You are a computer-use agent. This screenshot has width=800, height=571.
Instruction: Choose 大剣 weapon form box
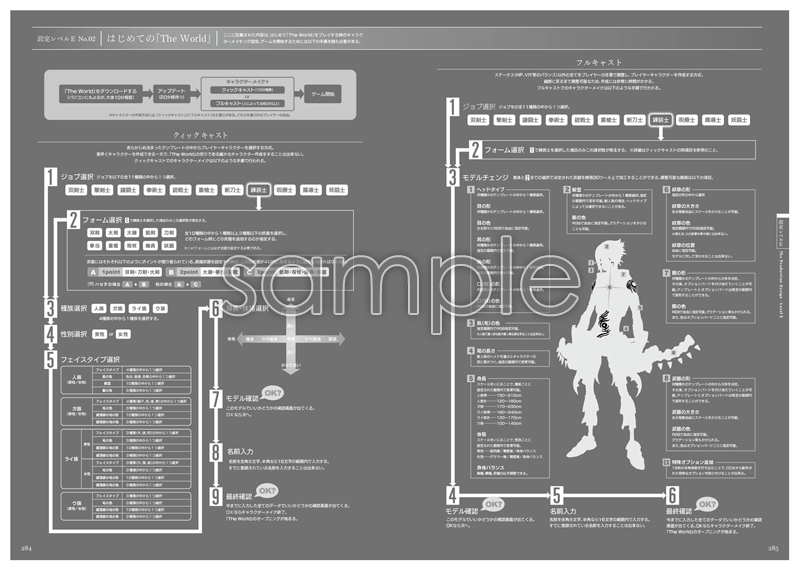click(113, 233)
